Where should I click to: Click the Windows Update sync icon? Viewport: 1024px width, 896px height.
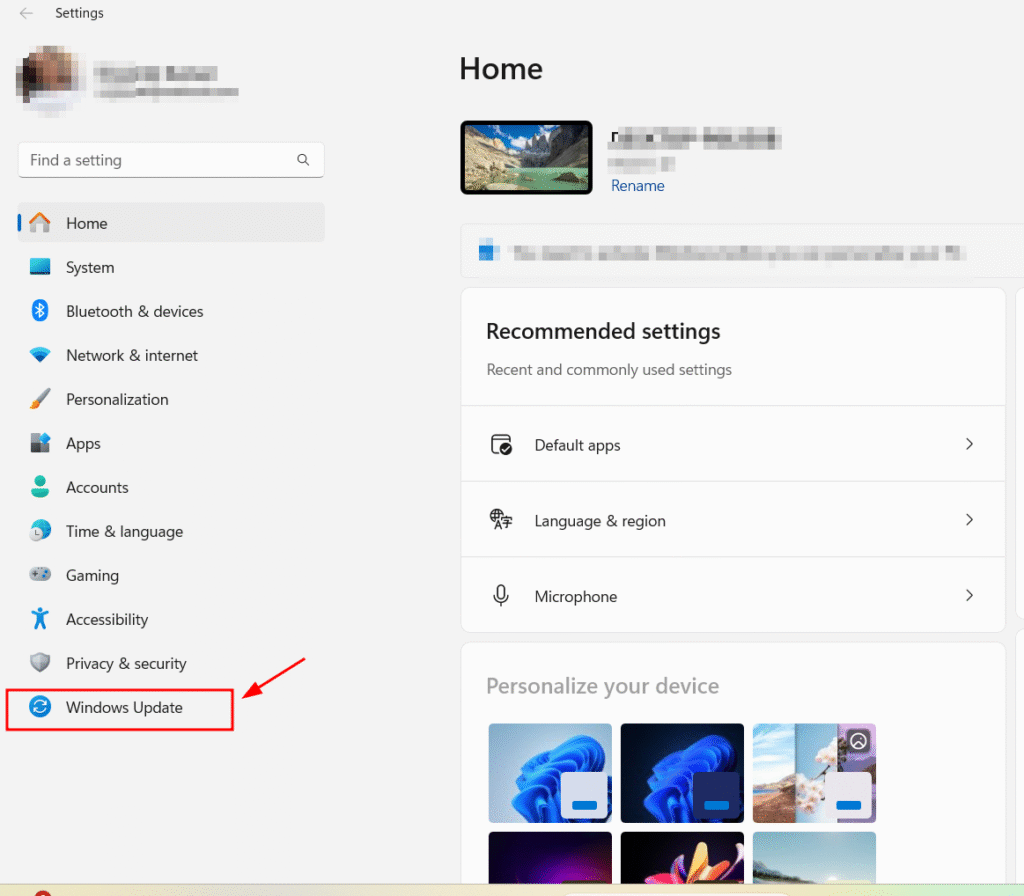click(40, 707)
